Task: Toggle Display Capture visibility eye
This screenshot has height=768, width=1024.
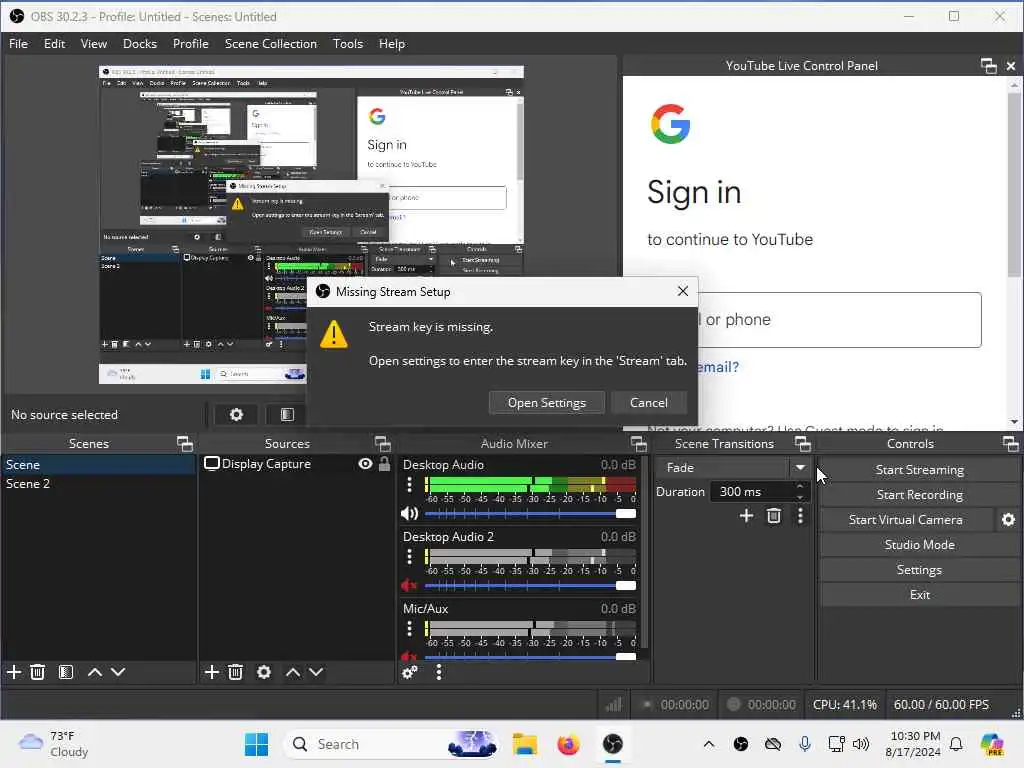Action: coord(366,464)
